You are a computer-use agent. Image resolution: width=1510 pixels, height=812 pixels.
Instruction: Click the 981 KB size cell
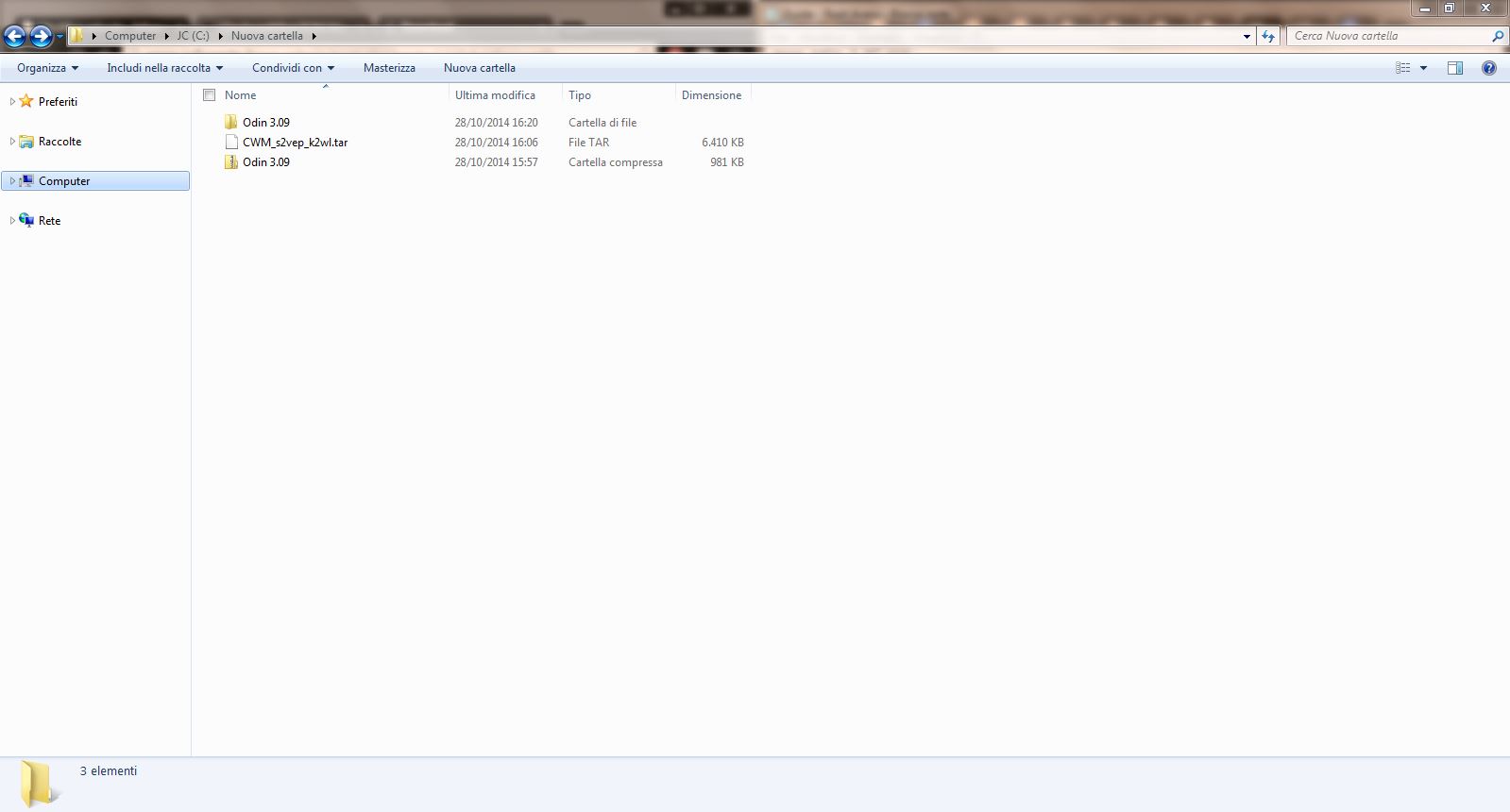pyautogui.click(x=726, y=162)
